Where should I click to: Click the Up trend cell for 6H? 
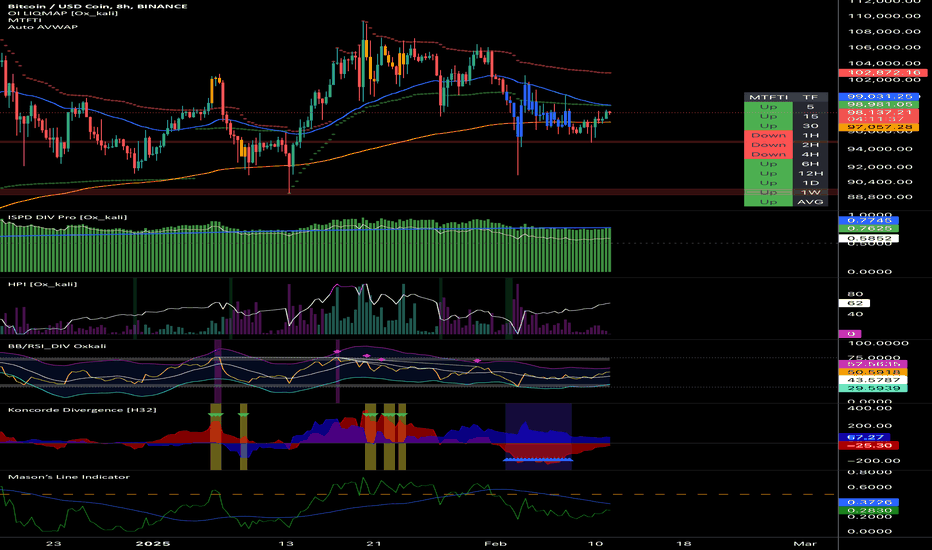768,164
